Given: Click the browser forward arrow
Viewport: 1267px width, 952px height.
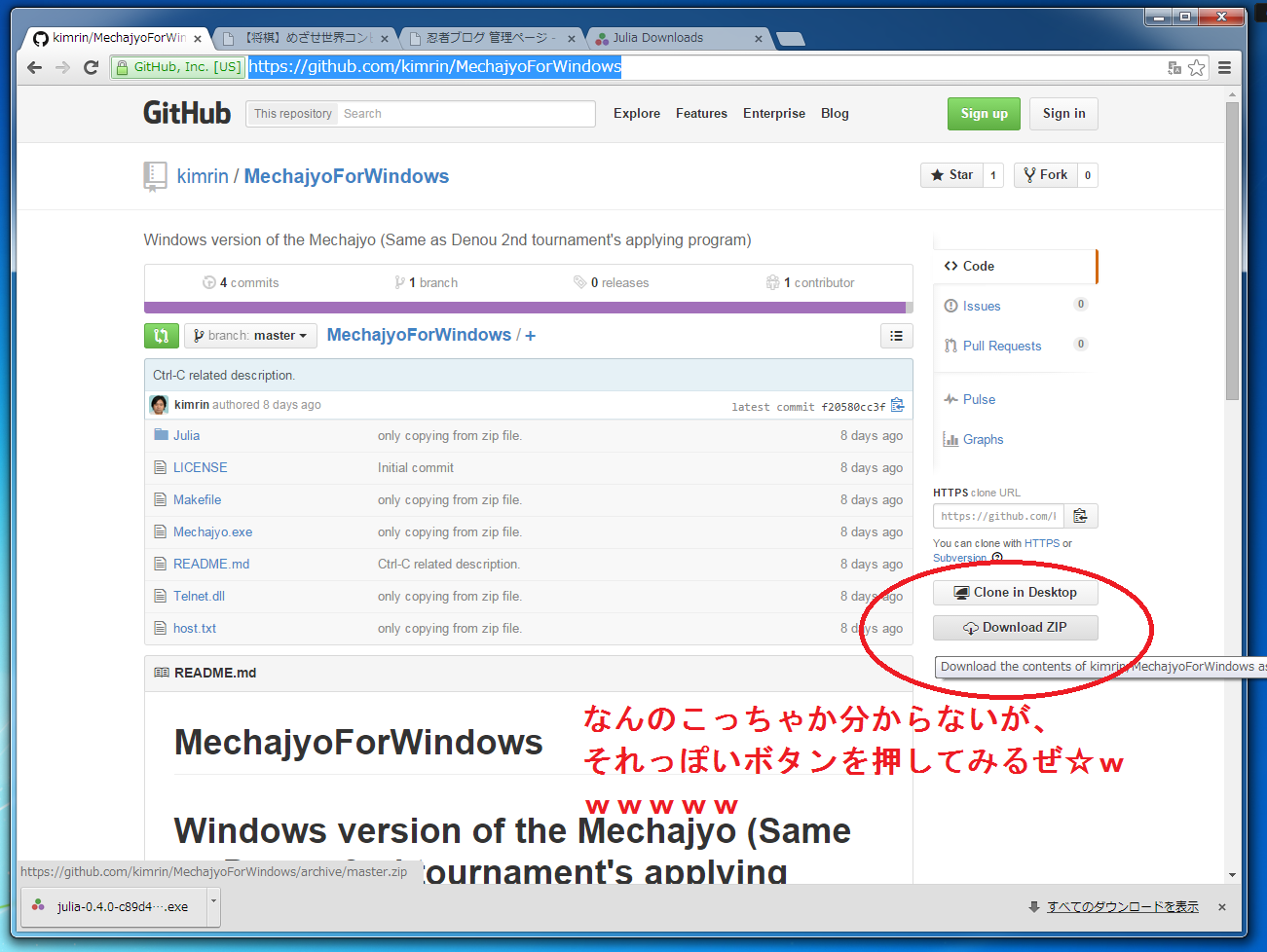Looking at the screenshot, I should [63, 67].
